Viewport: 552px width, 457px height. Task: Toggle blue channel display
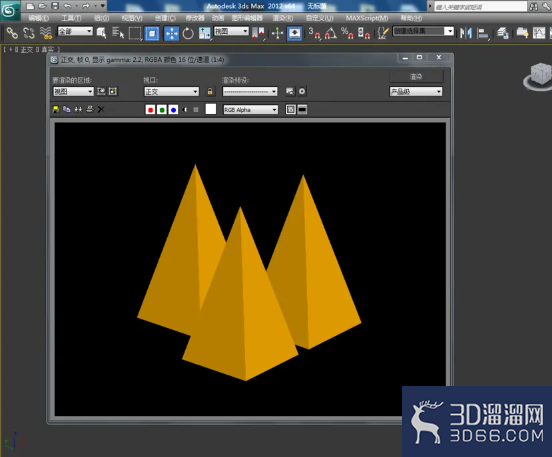(173, 110)
